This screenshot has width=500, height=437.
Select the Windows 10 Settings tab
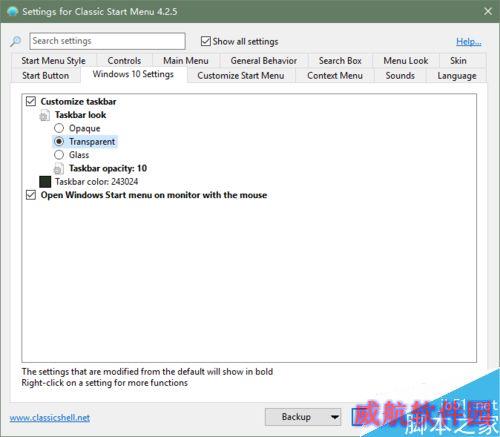[x=133, y=74]
